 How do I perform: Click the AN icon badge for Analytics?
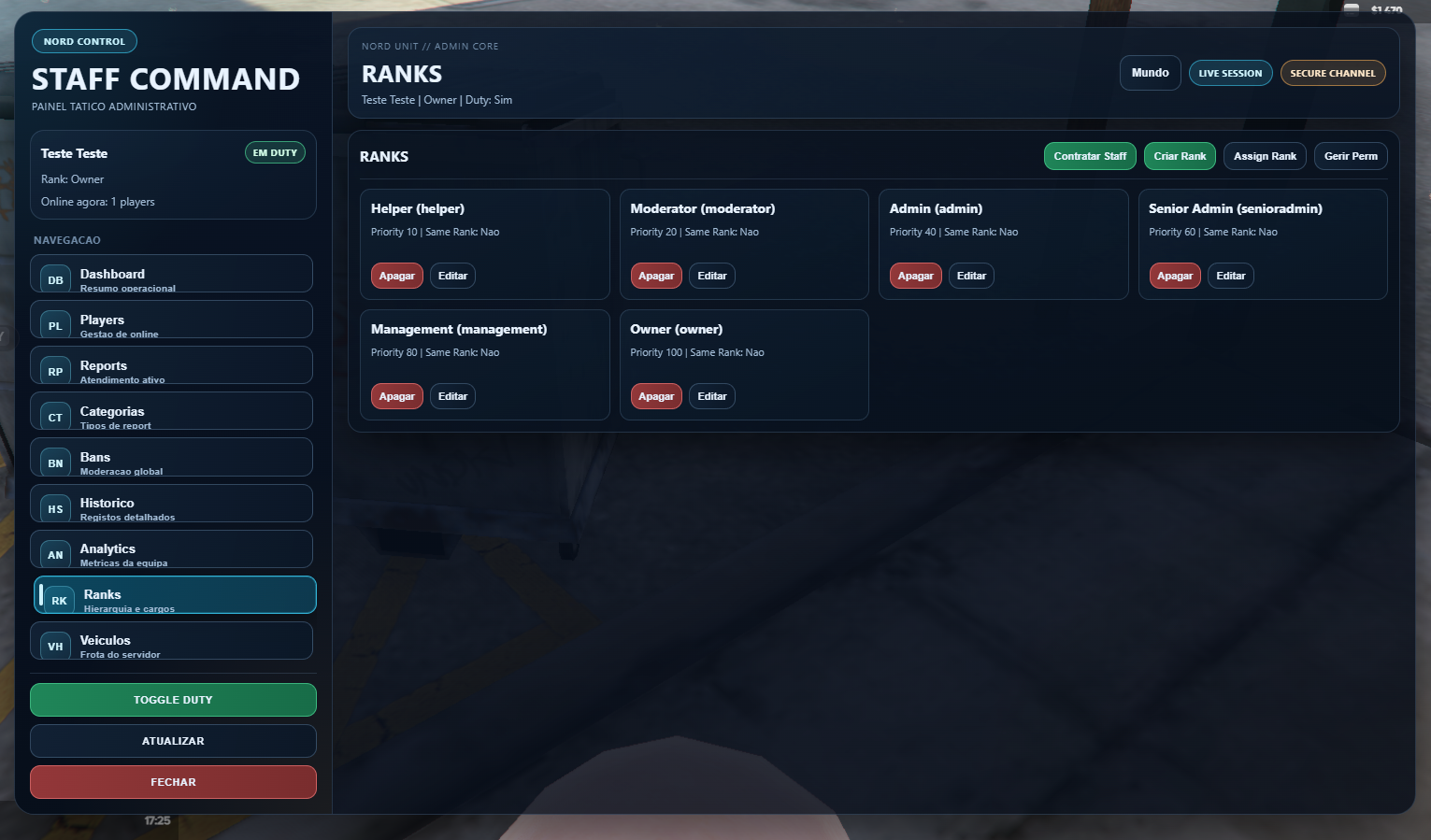(55, 554)
